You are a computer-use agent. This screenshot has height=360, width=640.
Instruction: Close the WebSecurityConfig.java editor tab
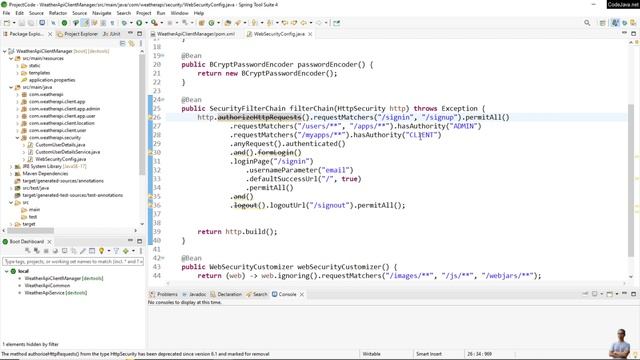[x=310, y=34]
